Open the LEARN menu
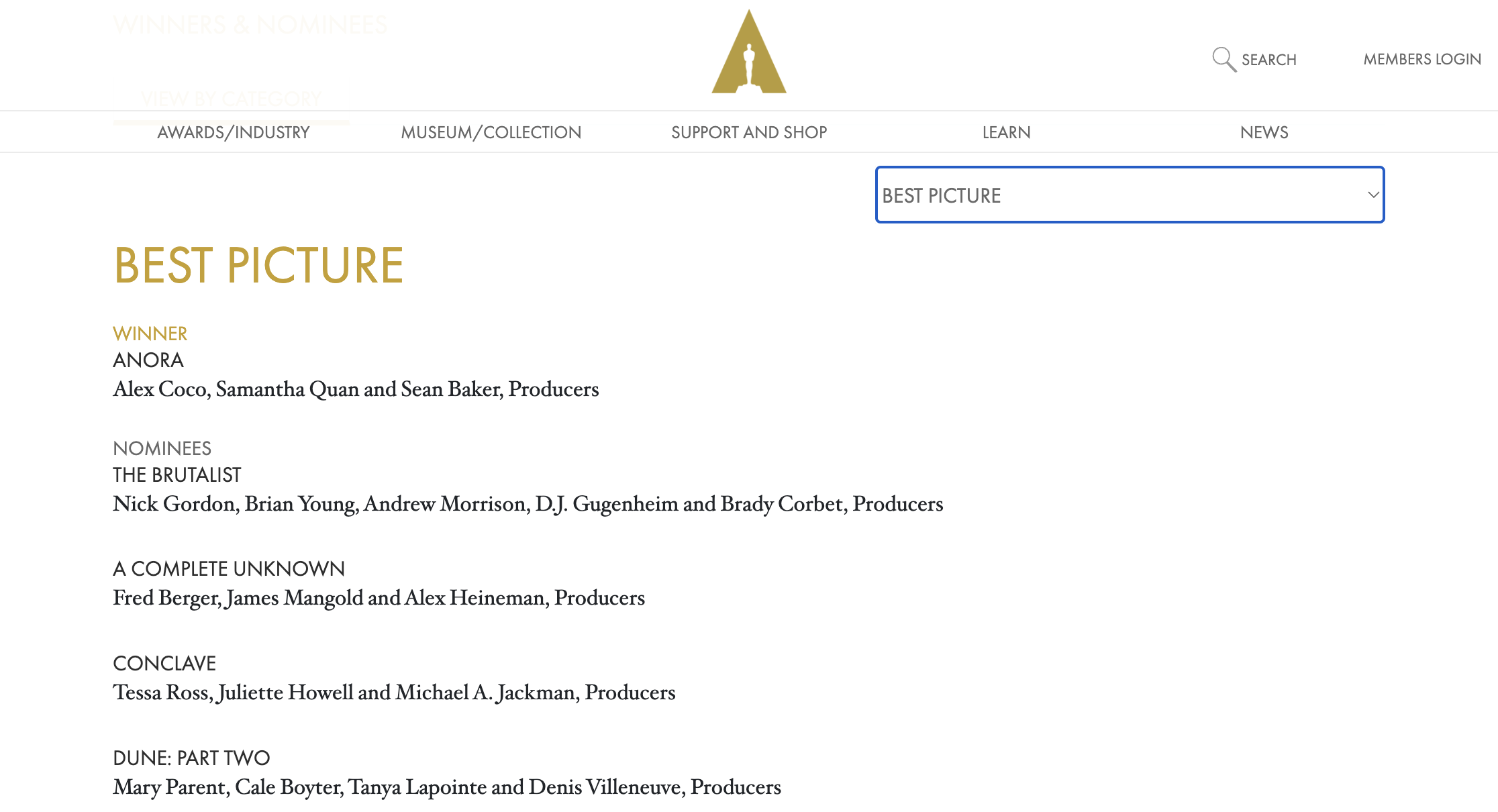1498x812 pixels. click(1007, 132)
